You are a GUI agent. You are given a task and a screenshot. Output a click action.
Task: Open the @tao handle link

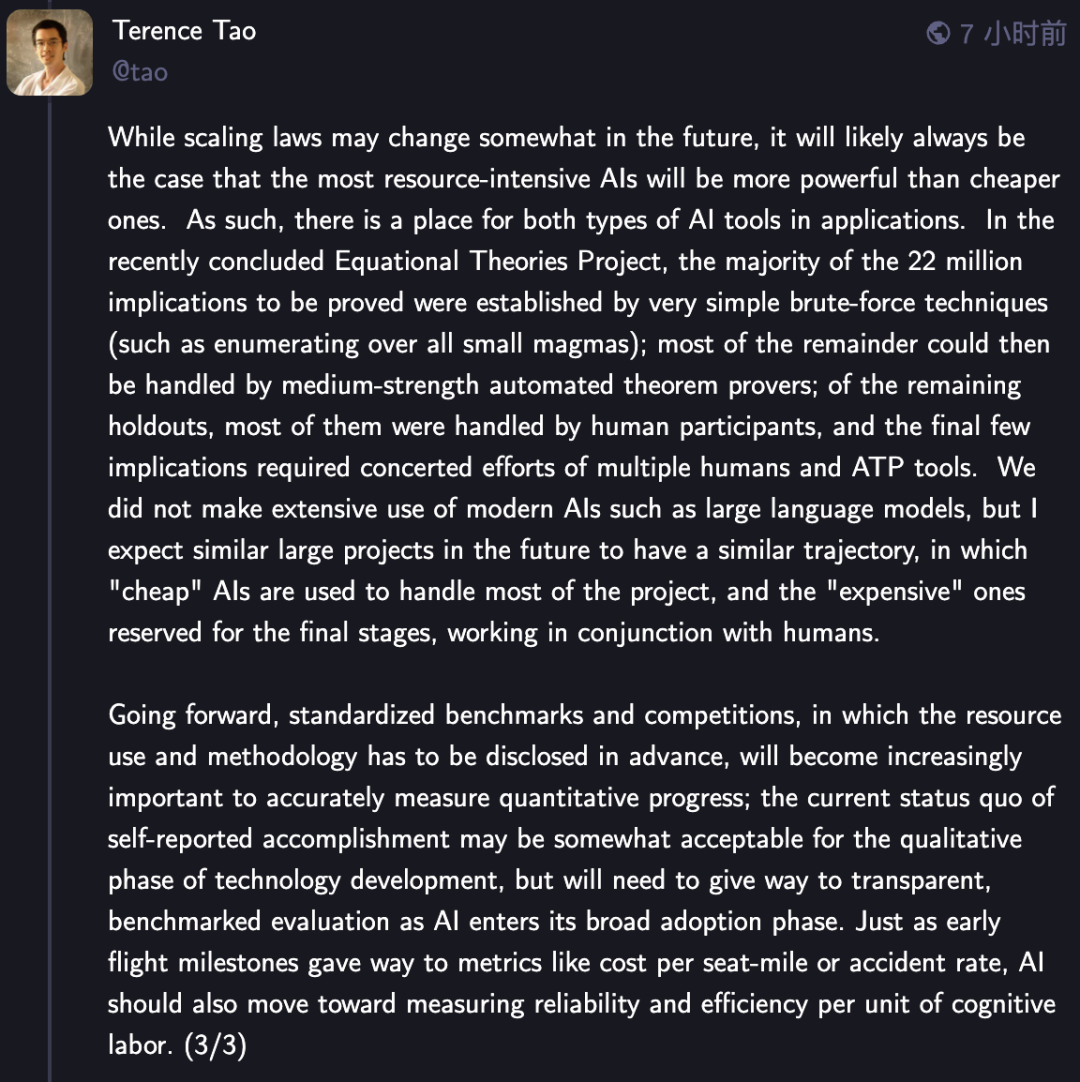(x=140, y=72)
